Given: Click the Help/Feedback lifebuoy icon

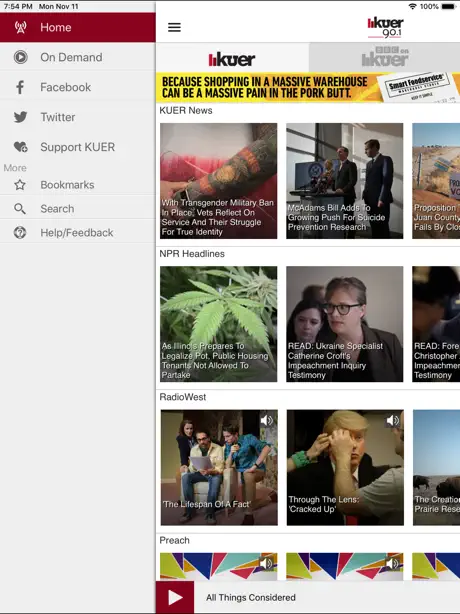Looking at the screenshot, I should coord(20,233).
